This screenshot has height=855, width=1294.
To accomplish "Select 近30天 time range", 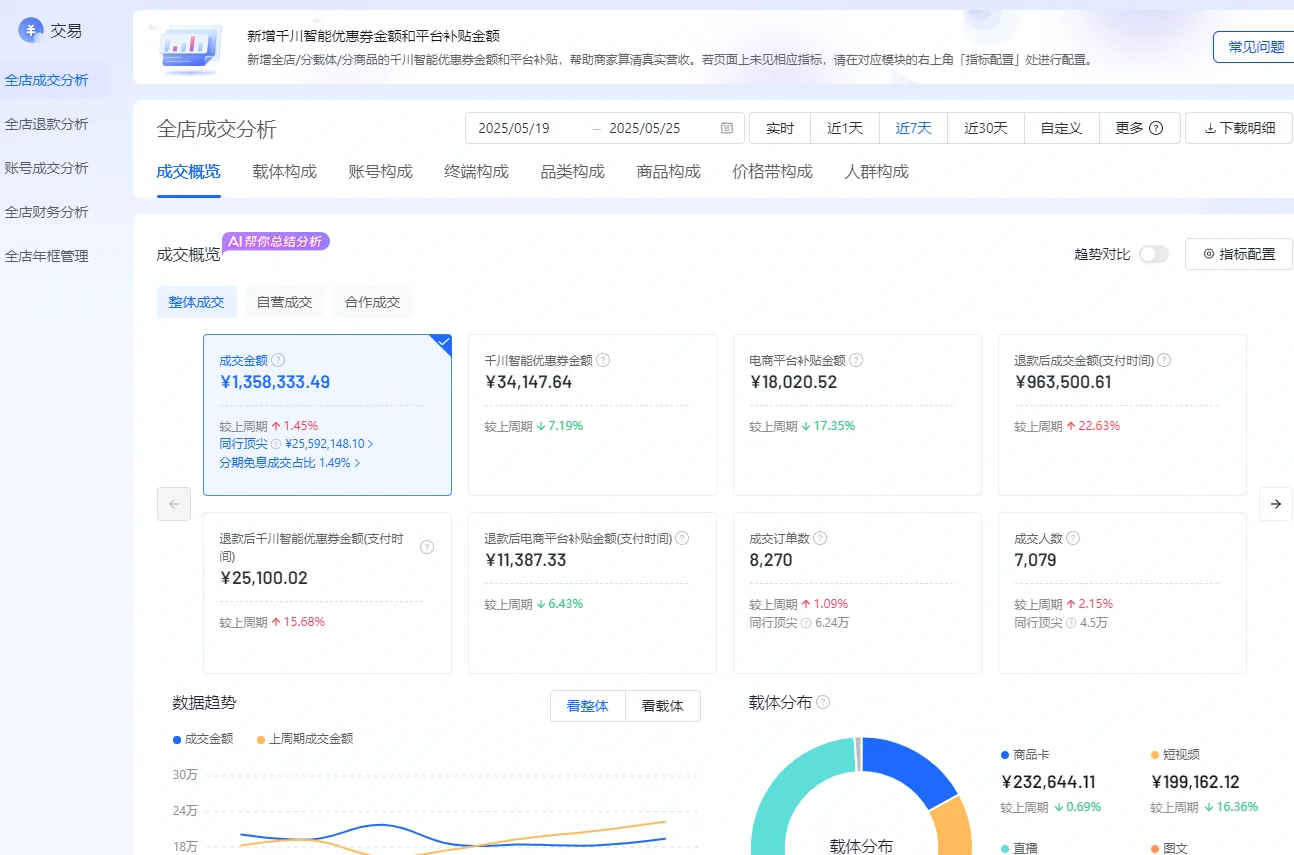I will click(x=986, y=128).
